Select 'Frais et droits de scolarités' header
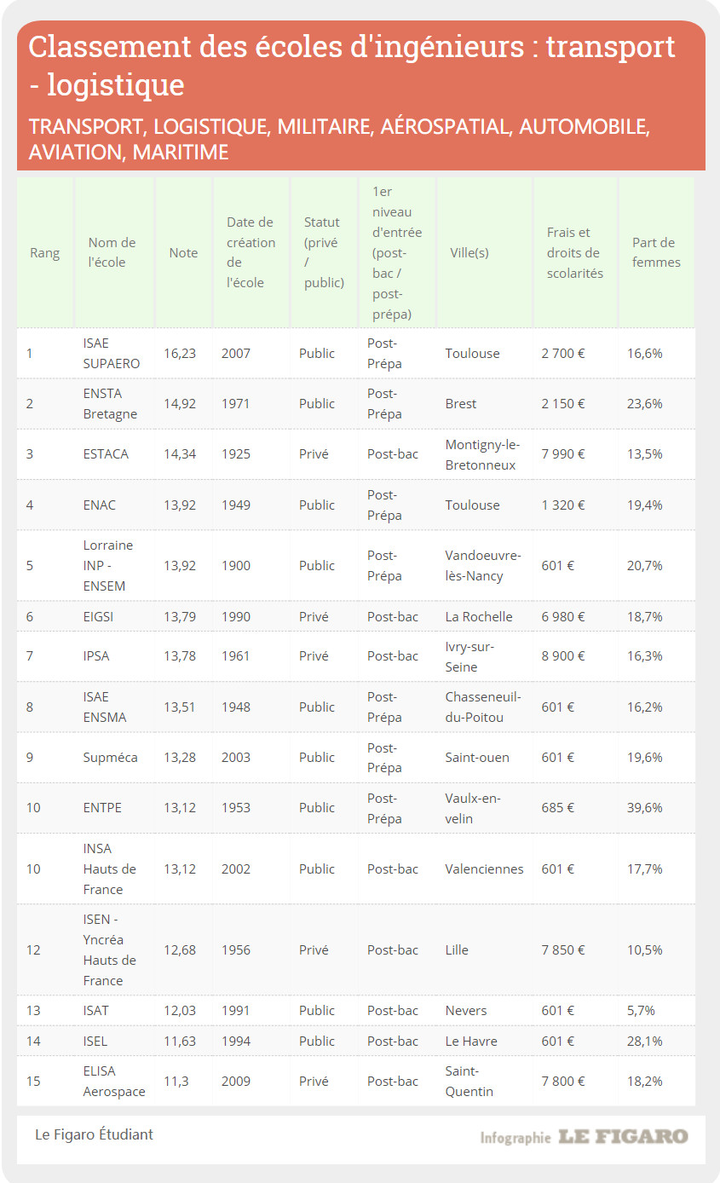 tap(574, 253)
